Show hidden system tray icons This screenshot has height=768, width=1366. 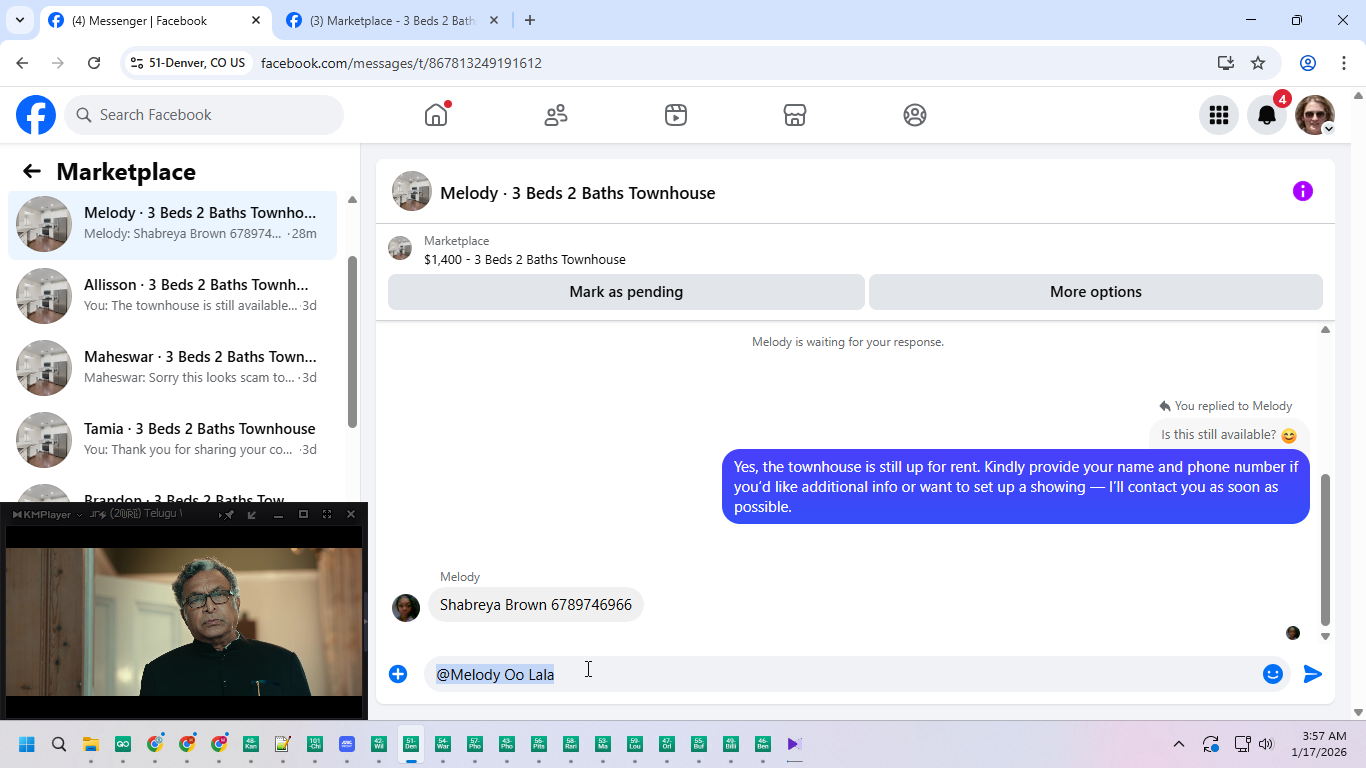1179,744
